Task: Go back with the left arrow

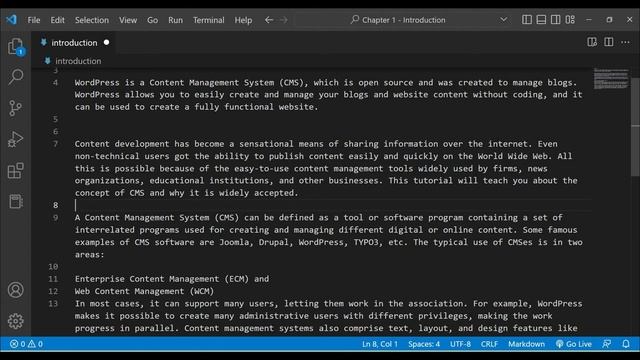Action: point(269,20)
